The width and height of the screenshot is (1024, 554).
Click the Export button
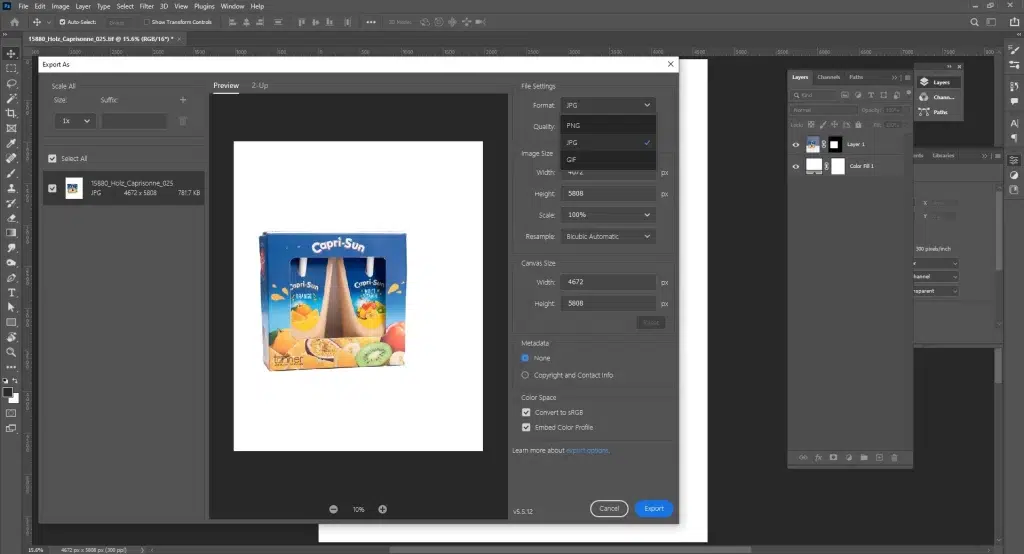pos(654,509)
